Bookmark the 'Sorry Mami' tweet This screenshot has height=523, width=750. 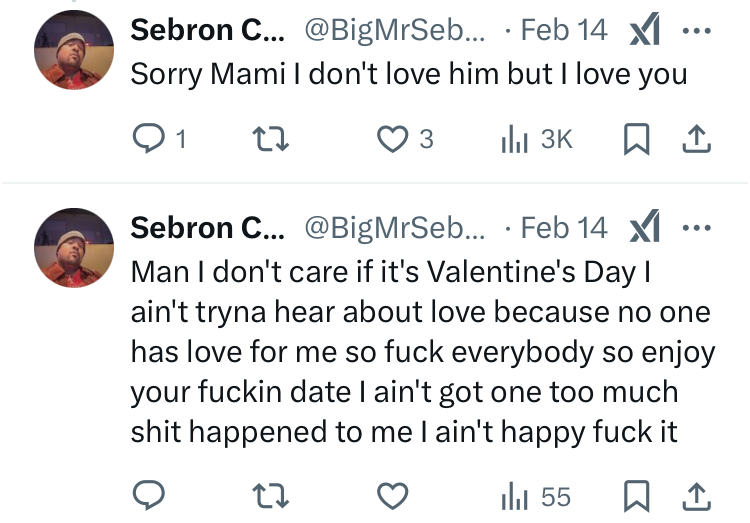(x=635, y=141)
